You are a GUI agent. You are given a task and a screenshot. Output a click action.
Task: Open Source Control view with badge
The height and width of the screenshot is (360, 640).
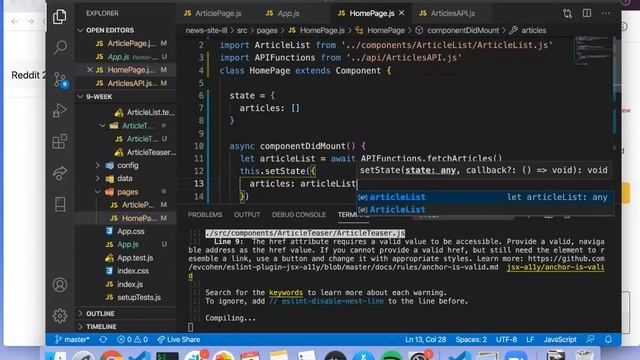[x=60, y=79]
